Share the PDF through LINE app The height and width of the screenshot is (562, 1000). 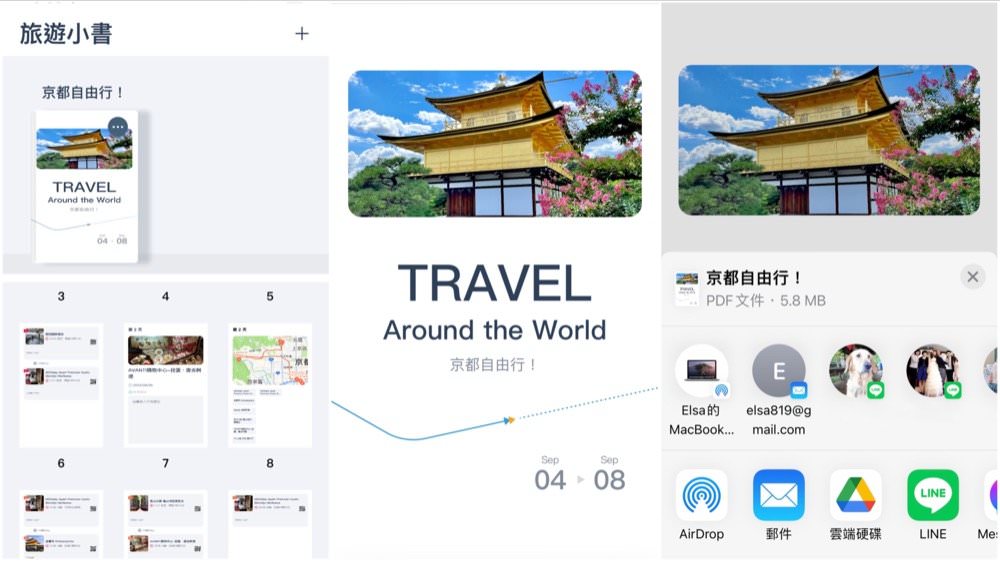point(932,495)
